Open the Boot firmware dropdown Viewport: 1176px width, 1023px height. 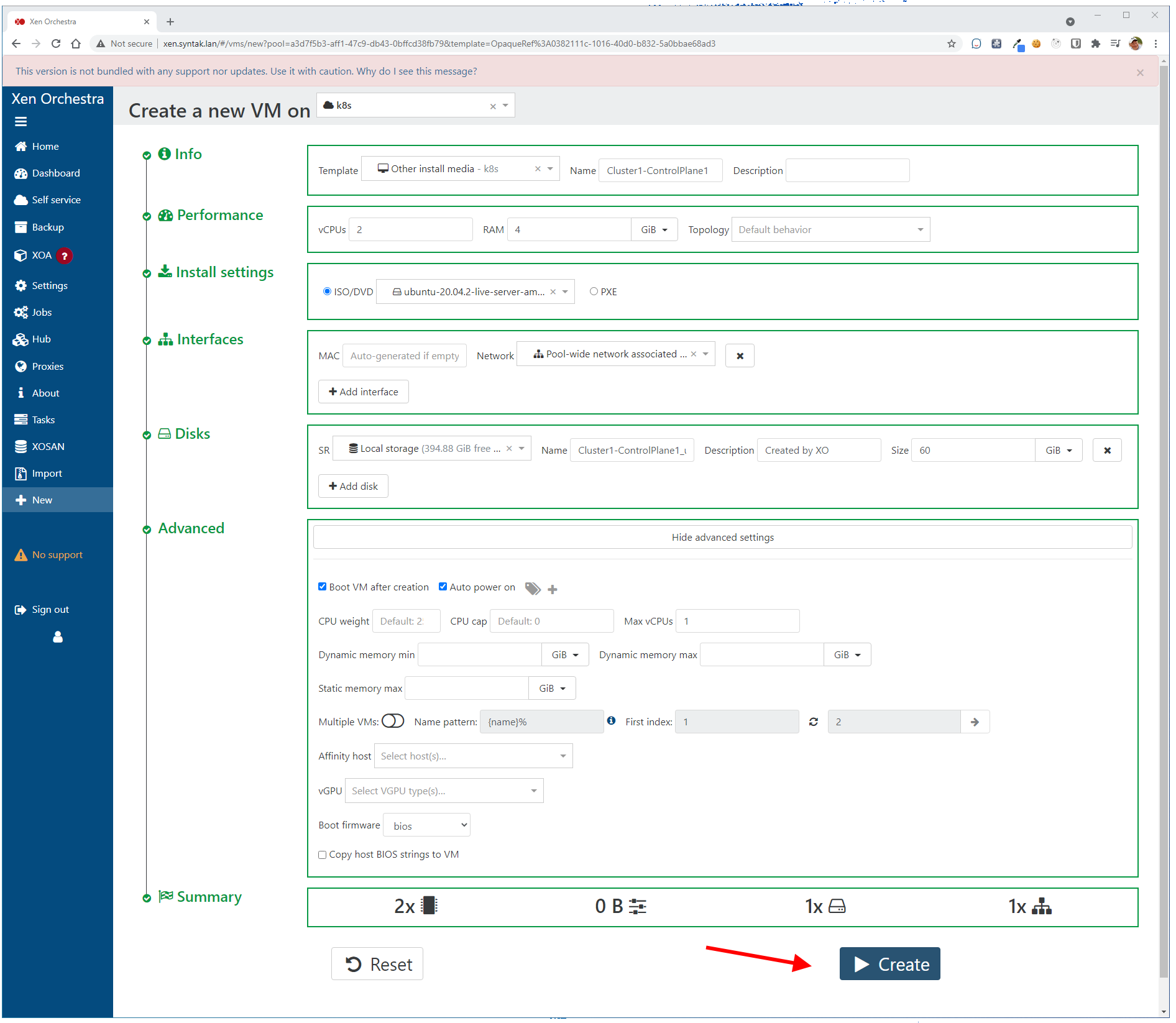click(427, 825)
